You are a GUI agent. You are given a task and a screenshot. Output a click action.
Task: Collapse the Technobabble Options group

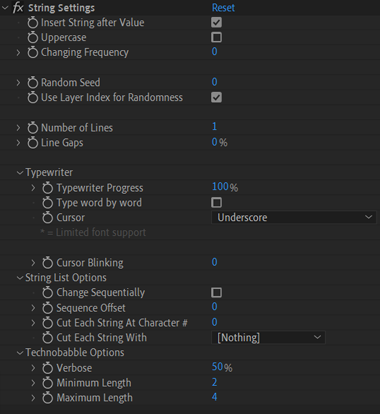(x=20, y=353)
